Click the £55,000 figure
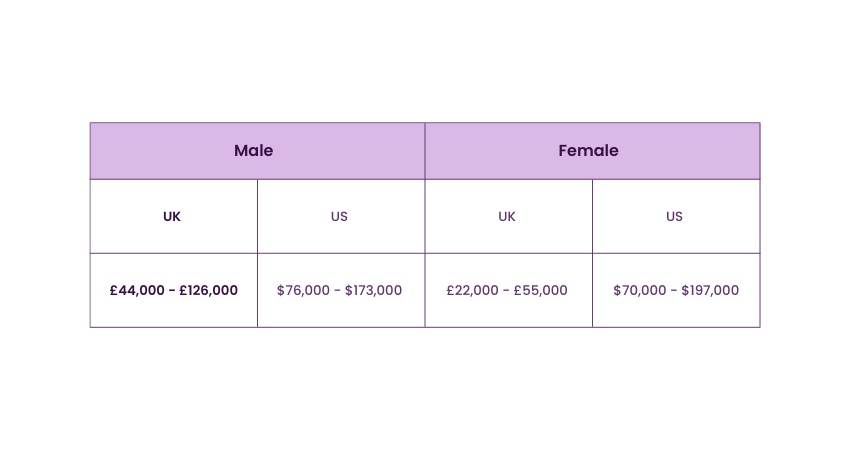This screenshot has width=850, height=450. click(541, 291)
